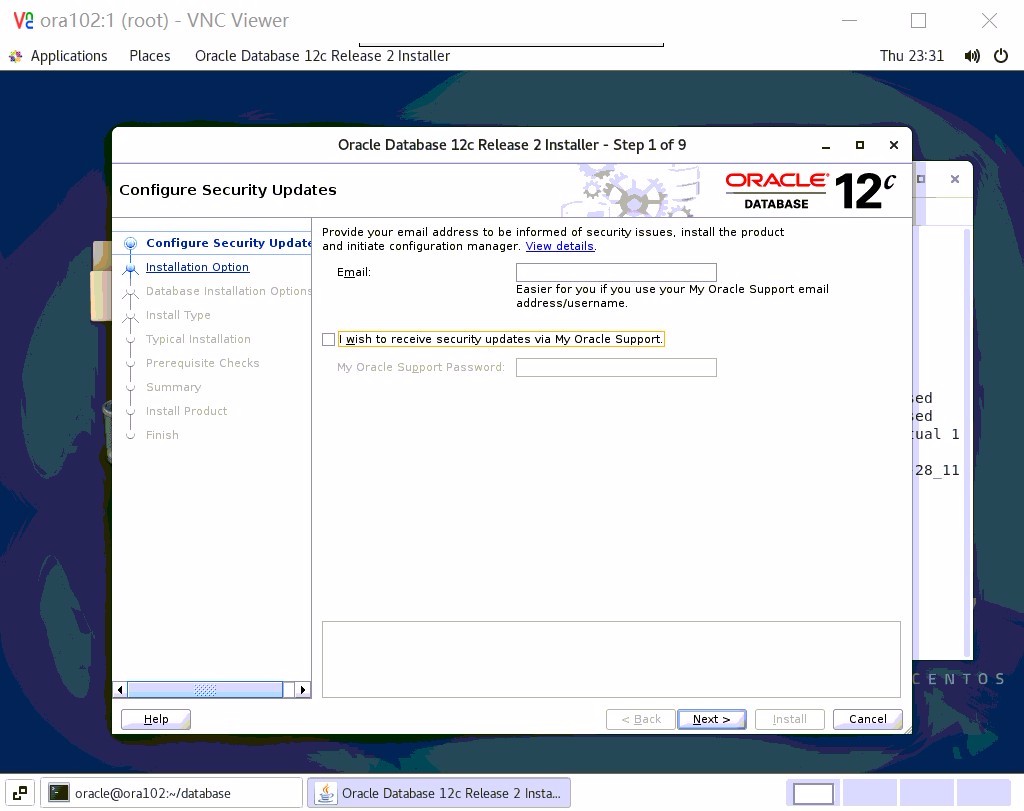This screenshot has width=1024, height=811.
Task: Click the VNC Viewer maximize button
Action: 918,21
